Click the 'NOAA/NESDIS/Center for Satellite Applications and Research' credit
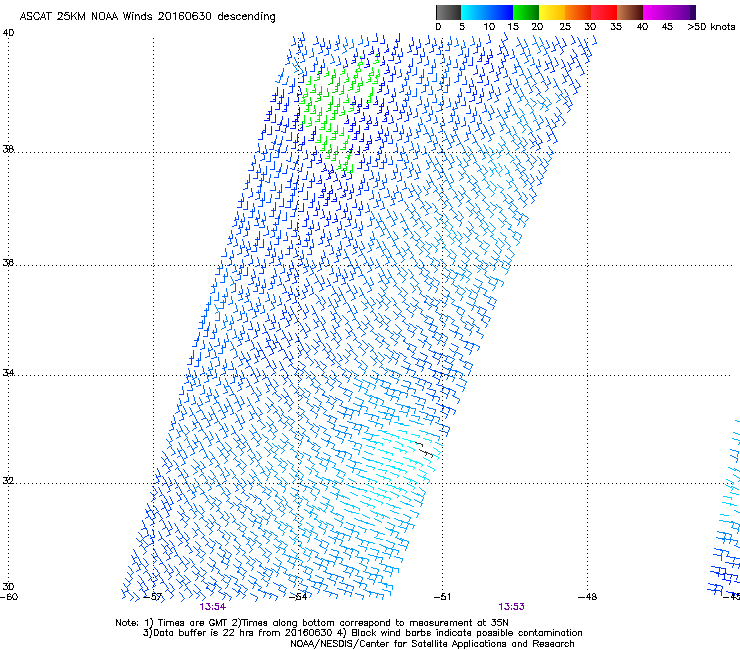Screen dimensions: 740x650 (x=432, y=644)
